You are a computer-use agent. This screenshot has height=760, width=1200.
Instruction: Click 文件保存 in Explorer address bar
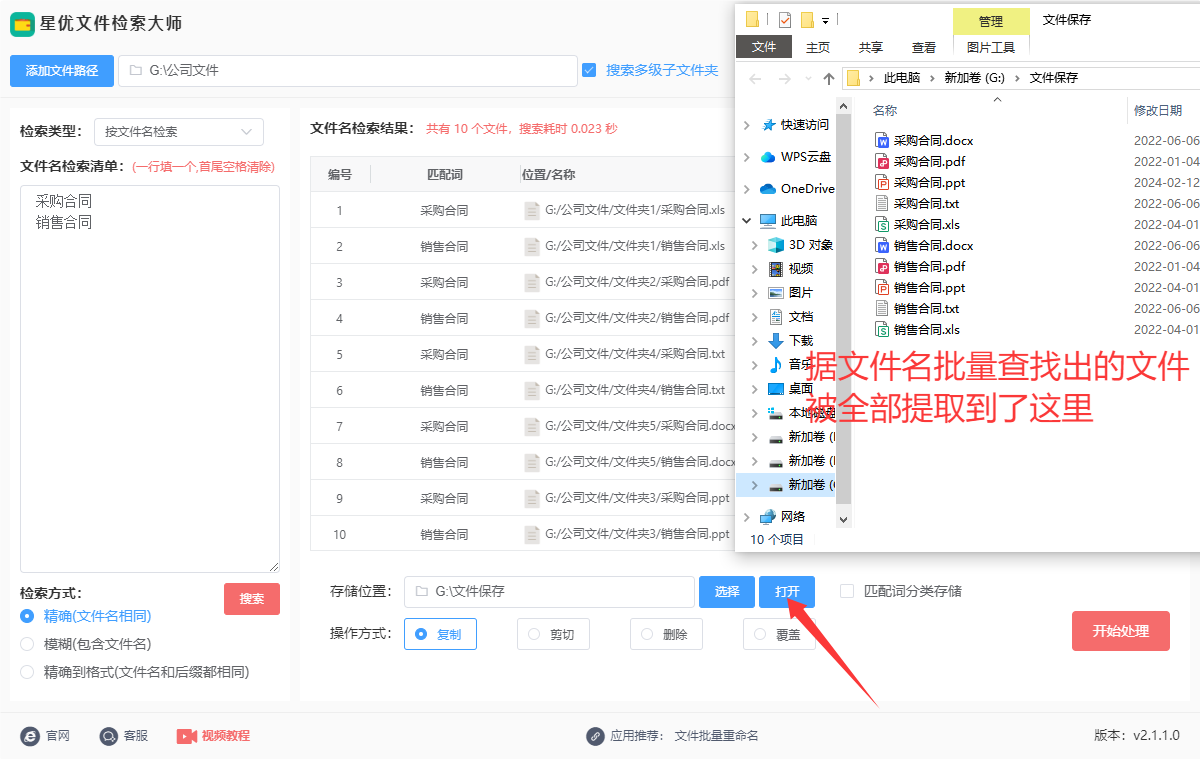click(1054, 78)
